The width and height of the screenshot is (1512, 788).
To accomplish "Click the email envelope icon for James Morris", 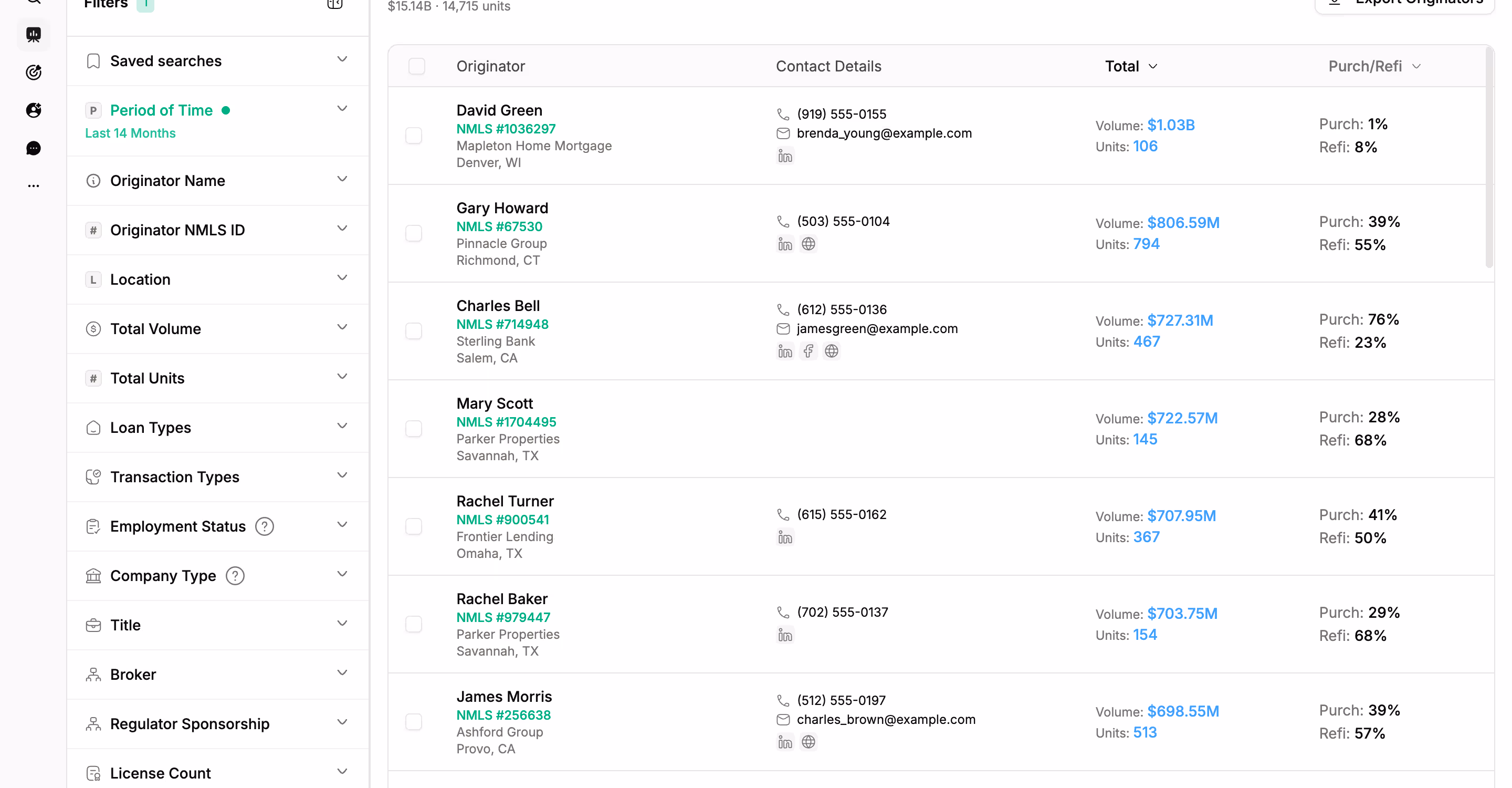I will tap(783, 720).
